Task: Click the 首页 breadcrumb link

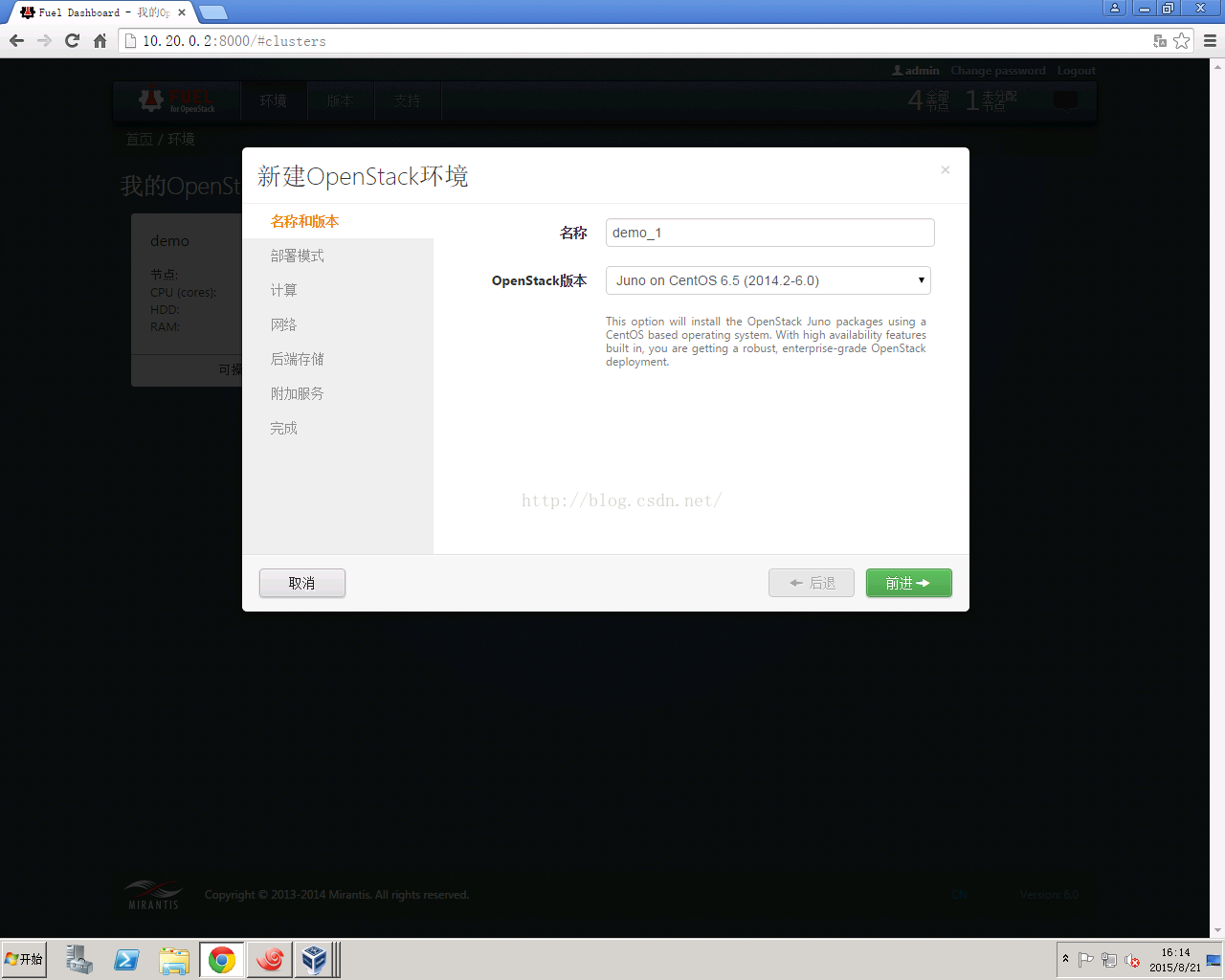Action: [139, 139]
